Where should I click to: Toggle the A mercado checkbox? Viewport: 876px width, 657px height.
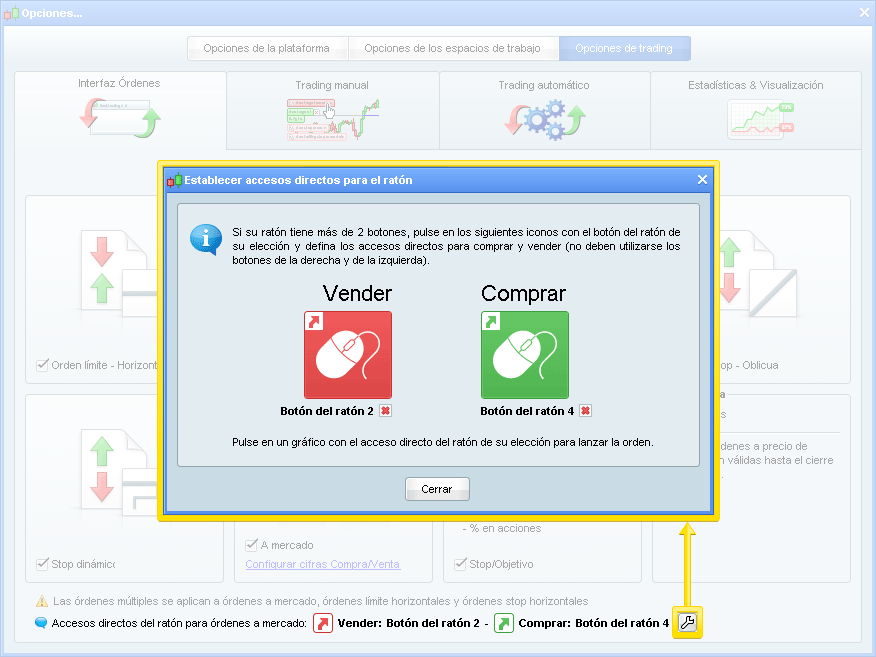(x=251, y=545)
